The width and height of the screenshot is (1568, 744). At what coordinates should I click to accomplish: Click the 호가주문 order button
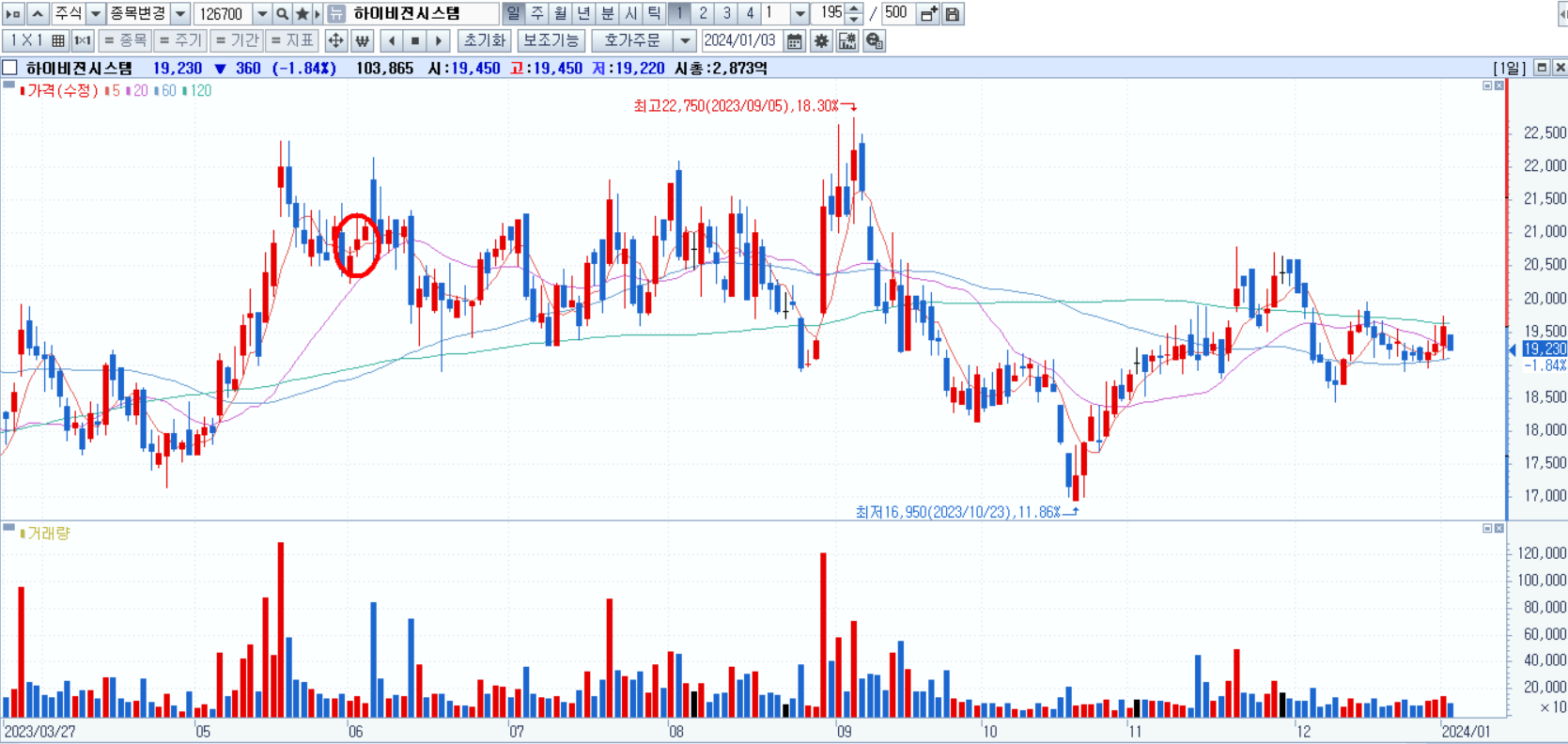[x=632, y=40]
